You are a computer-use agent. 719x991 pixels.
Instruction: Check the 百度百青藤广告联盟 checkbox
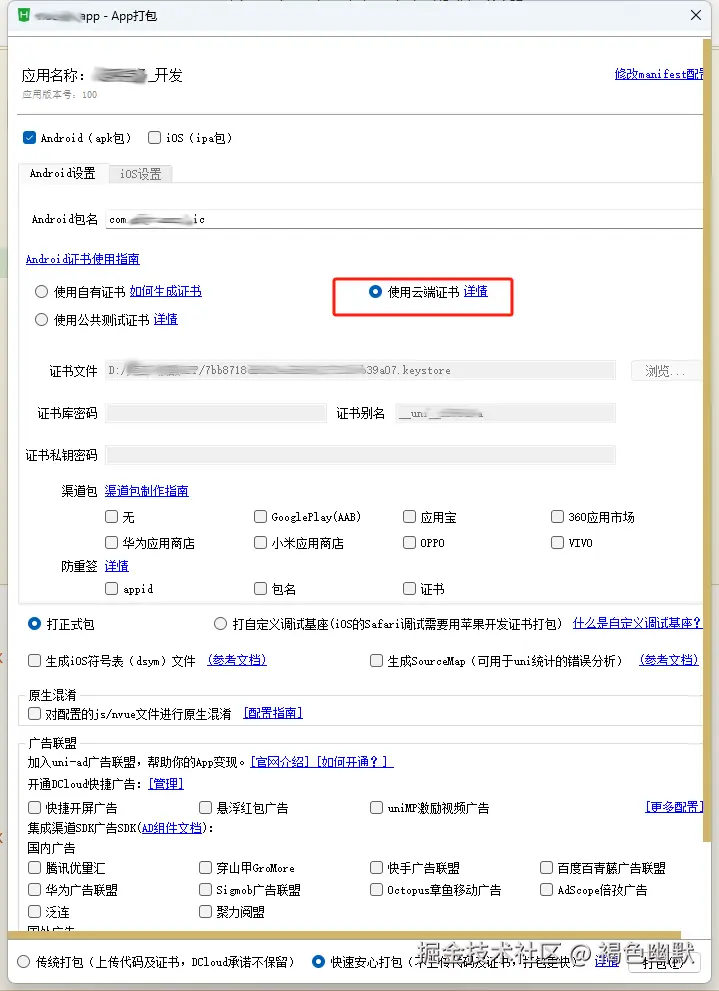[x=547, y=868]
